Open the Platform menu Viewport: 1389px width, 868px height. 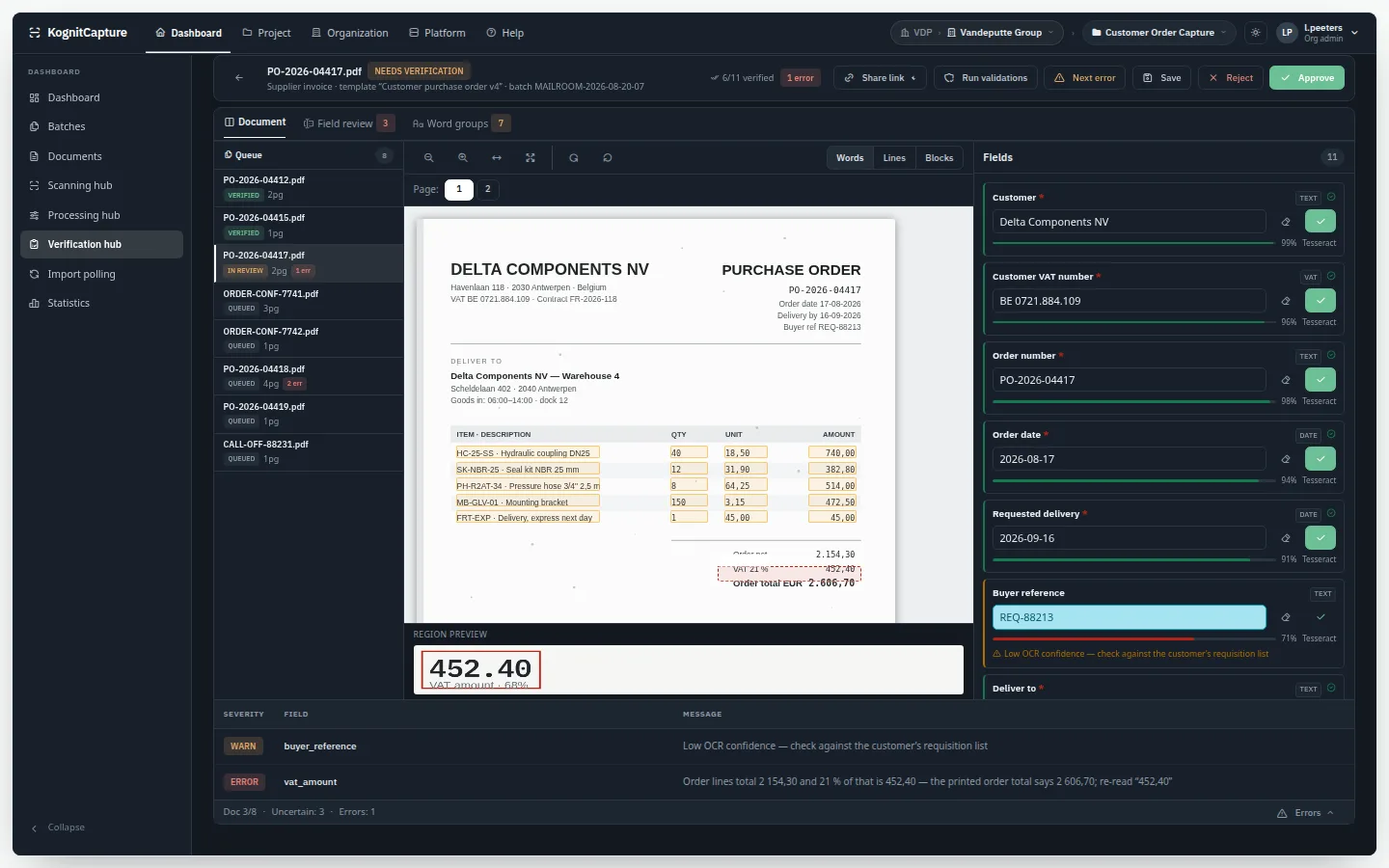pos(437,33)
